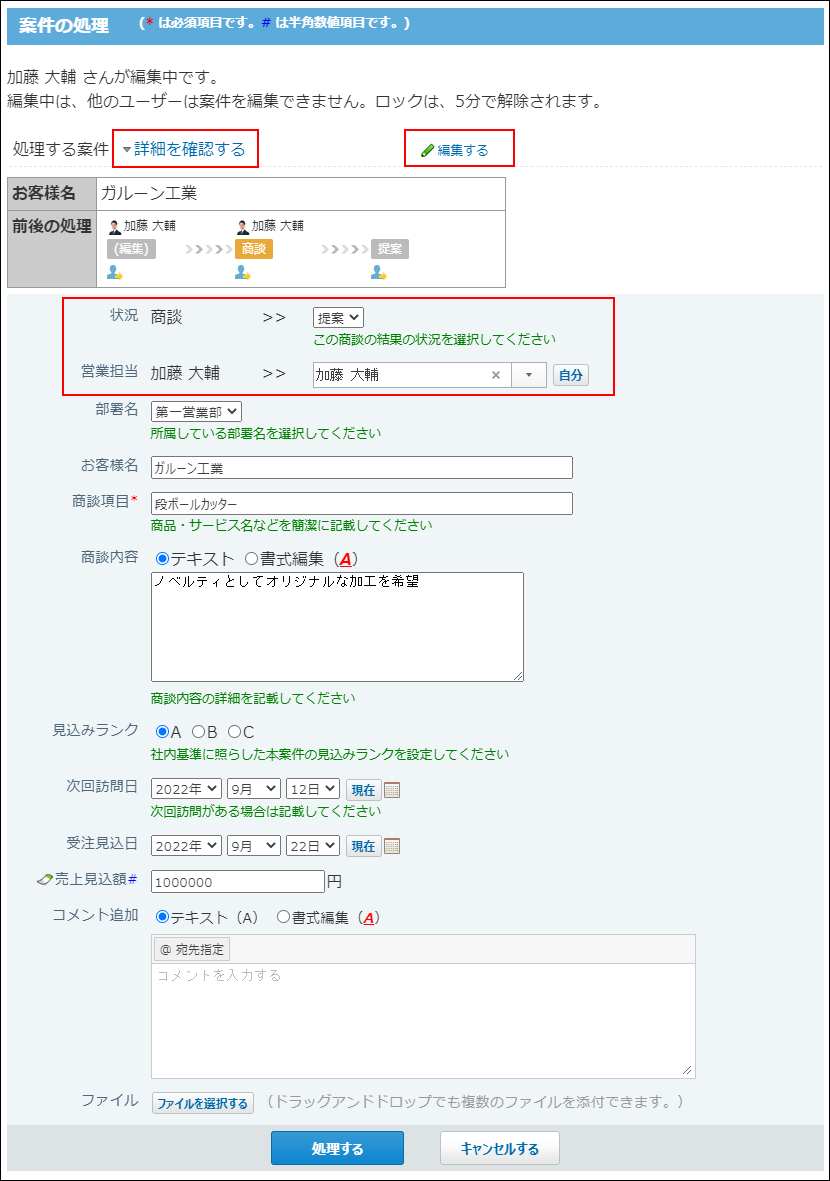The height and width of the screenshot is (1181, 830).
Task: Clear 加藤 大輔 with the x icon
Action: [495, 375]
